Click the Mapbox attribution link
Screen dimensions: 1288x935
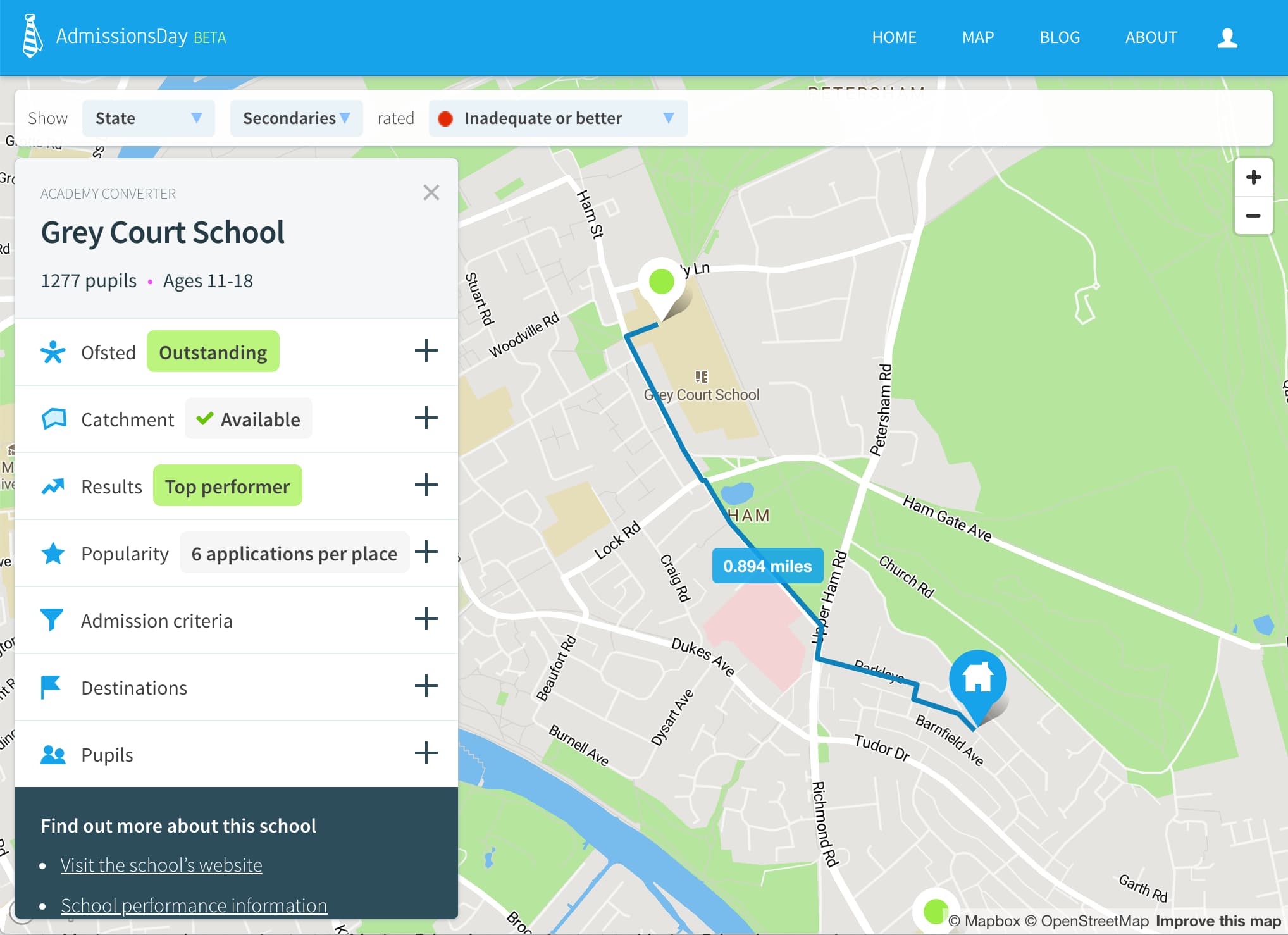coord(984,921)
